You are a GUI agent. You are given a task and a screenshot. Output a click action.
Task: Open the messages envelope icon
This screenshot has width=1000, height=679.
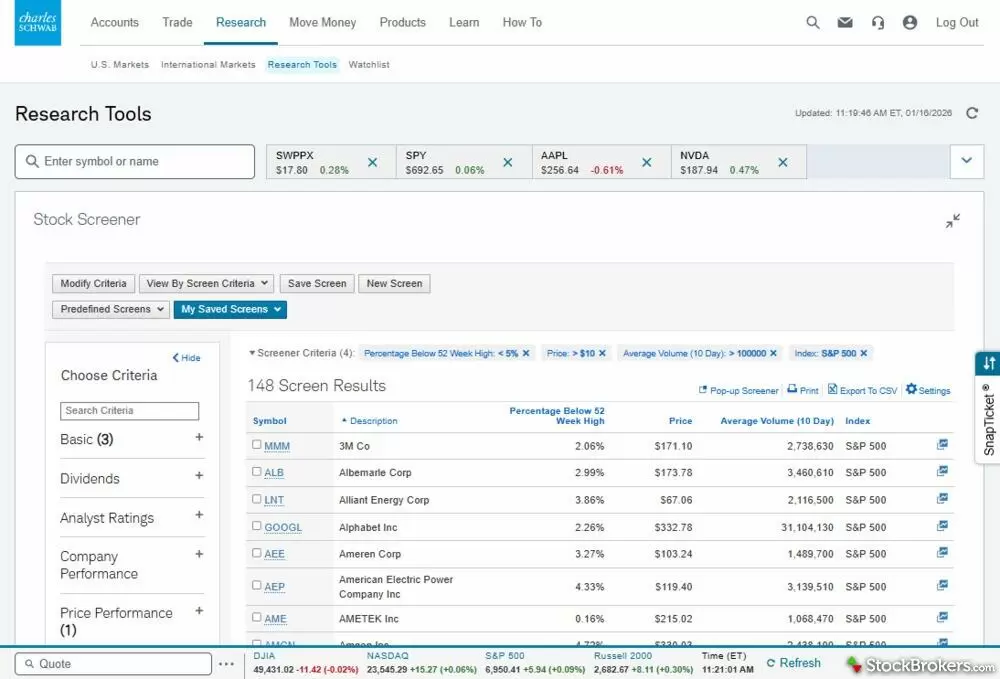pyautogui.click(x=845, y=23)
